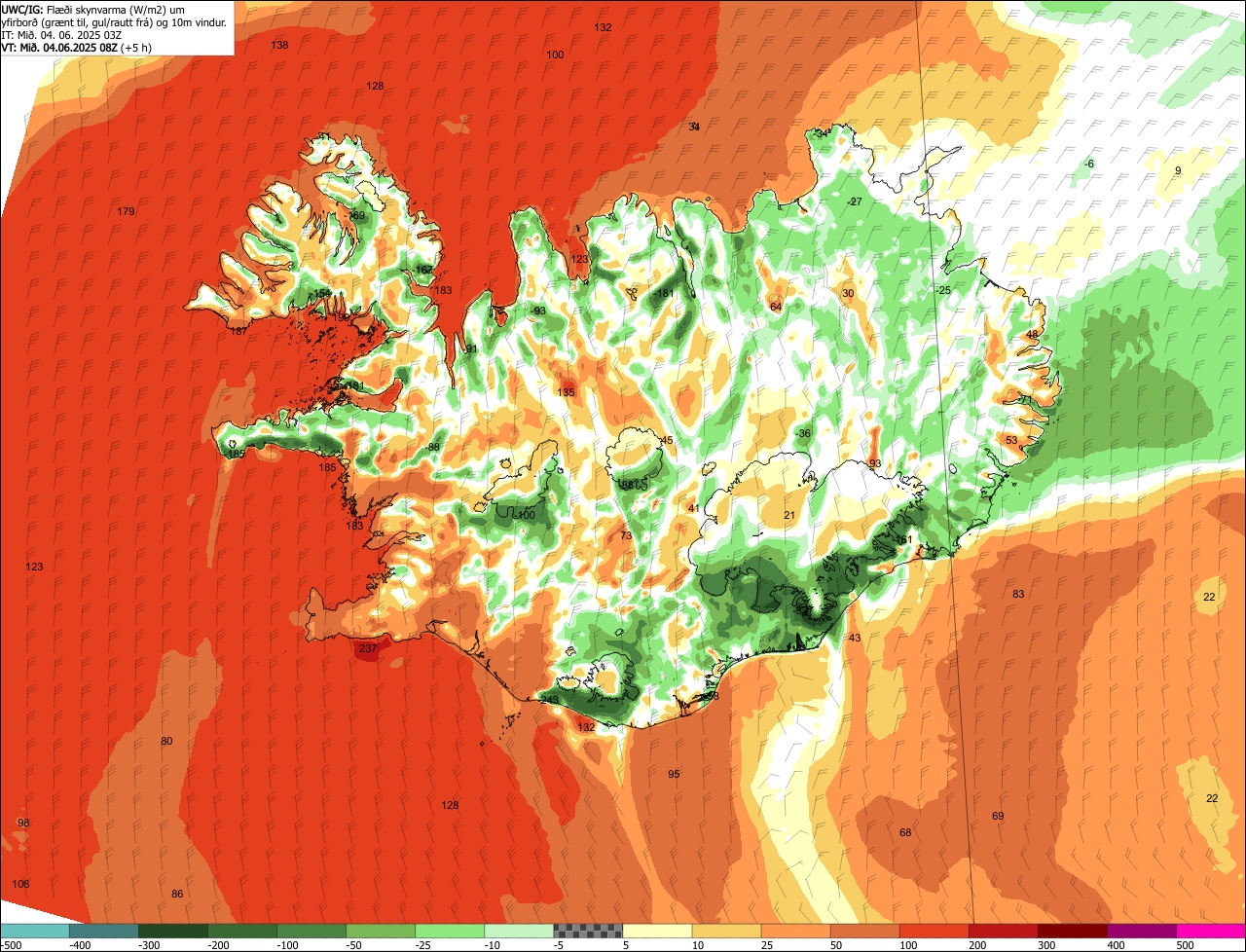1246x952 pixels.
Task: Click the heat flux value 95
Action: [x=674, y=775]
